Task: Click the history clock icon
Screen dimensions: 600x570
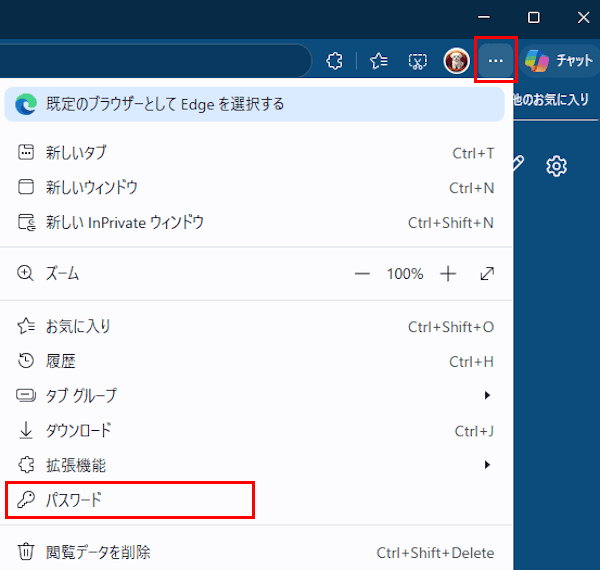Action: click(x=26, y=361)
